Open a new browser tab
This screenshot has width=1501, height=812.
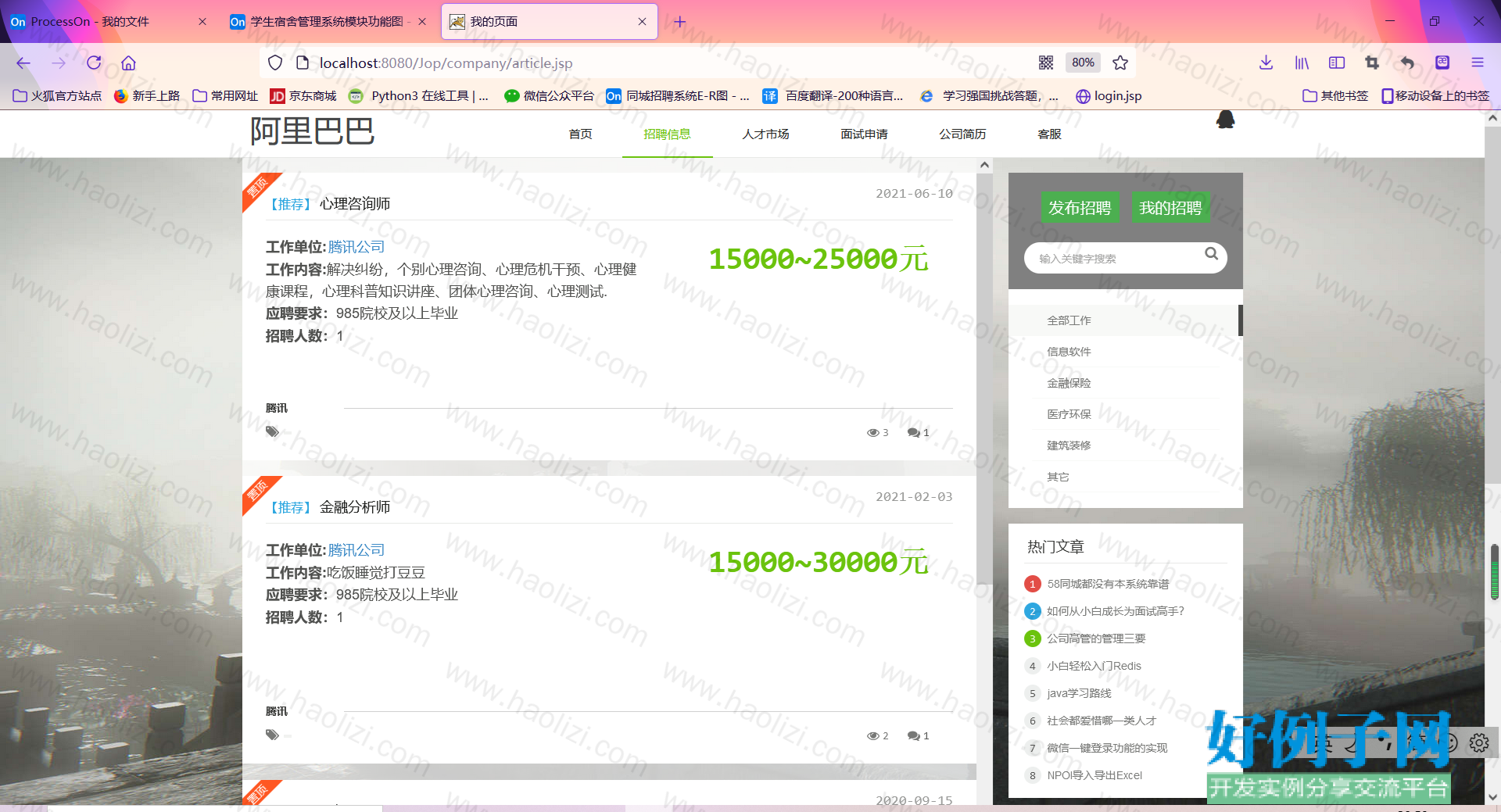680,22
